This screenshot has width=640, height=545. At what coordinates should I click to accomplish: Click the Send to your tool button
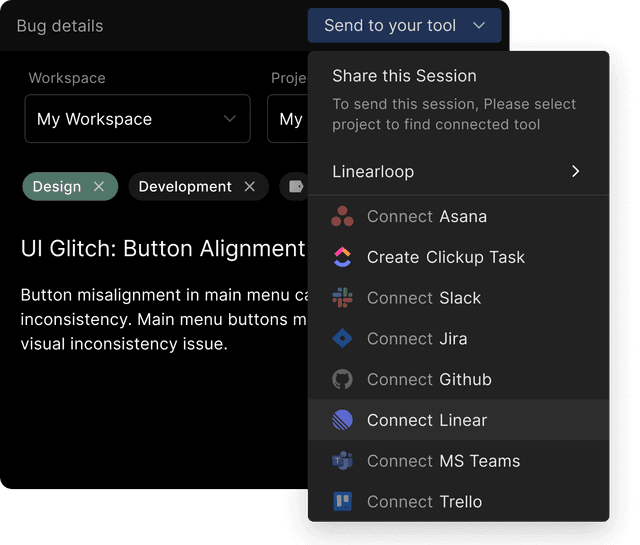tap(404, 26)
